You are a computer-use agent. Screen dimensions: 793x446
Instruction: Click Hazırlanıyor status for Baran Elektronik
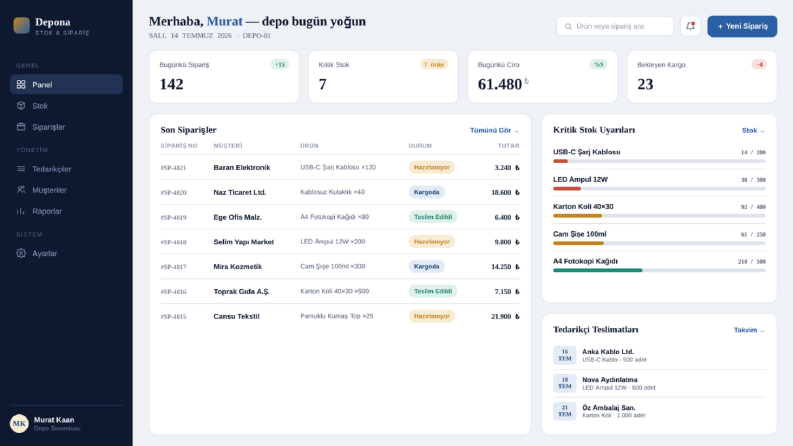[431, 167]
